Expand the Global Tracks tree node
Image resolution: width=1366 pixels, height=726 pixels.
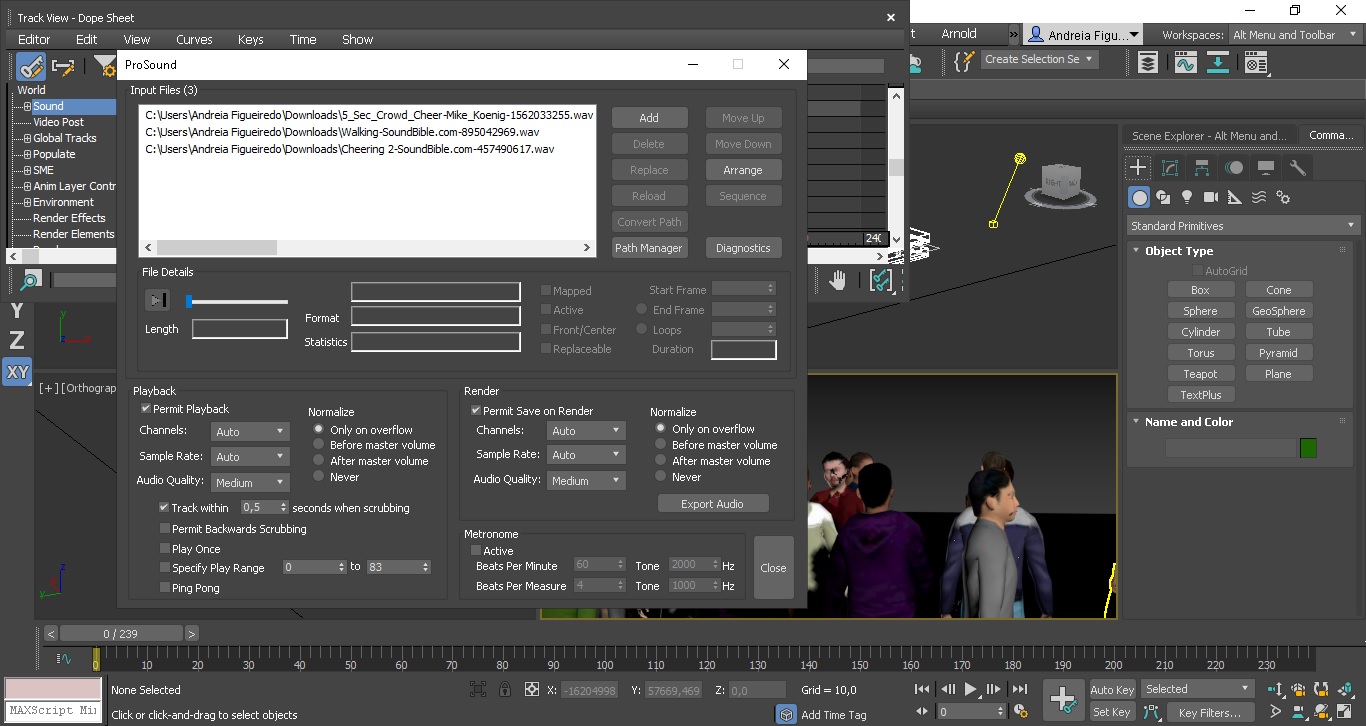click(x=27, y=138)
